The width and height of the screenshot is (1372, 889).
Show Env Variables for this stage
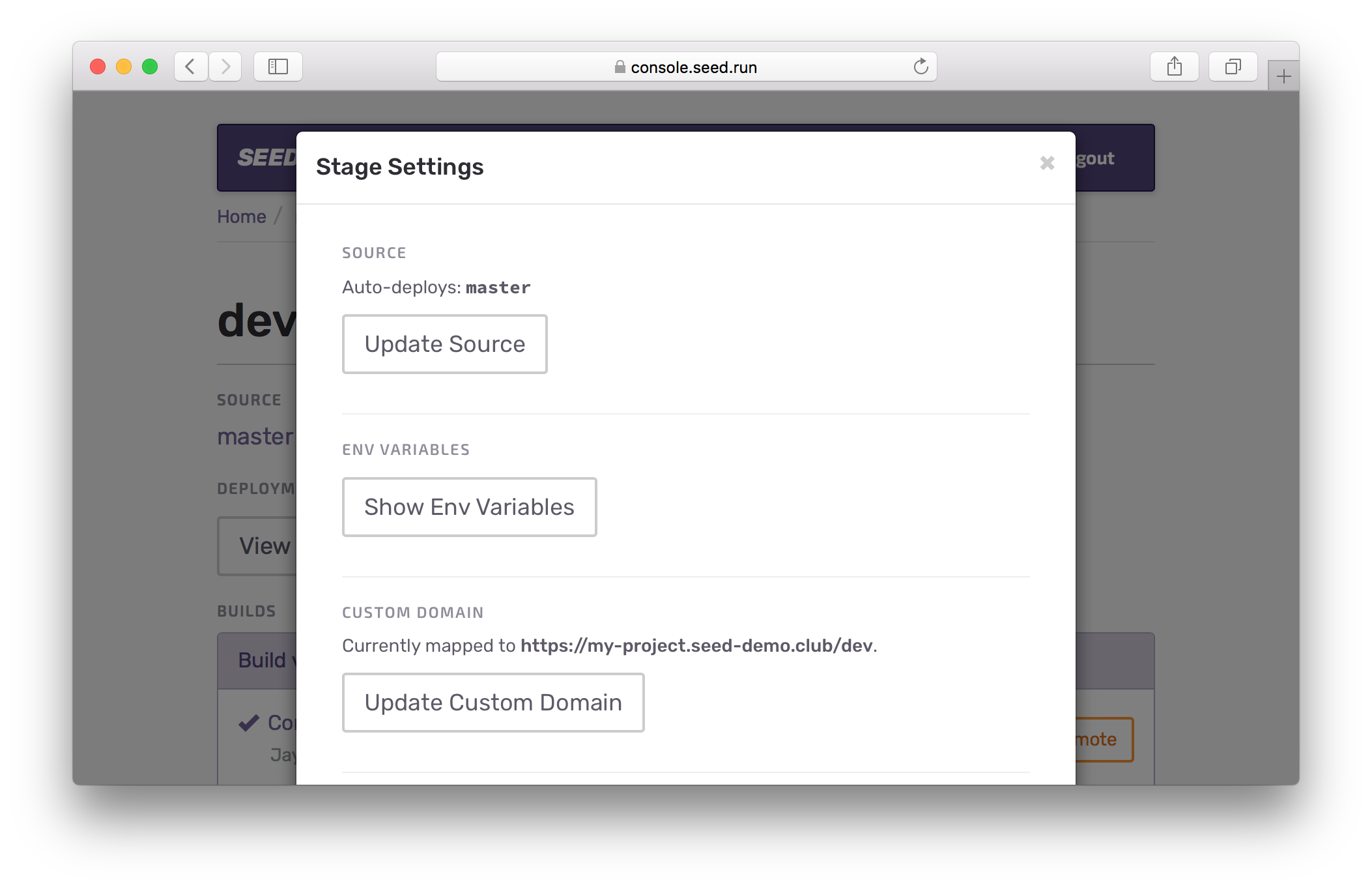coord(469,506)
